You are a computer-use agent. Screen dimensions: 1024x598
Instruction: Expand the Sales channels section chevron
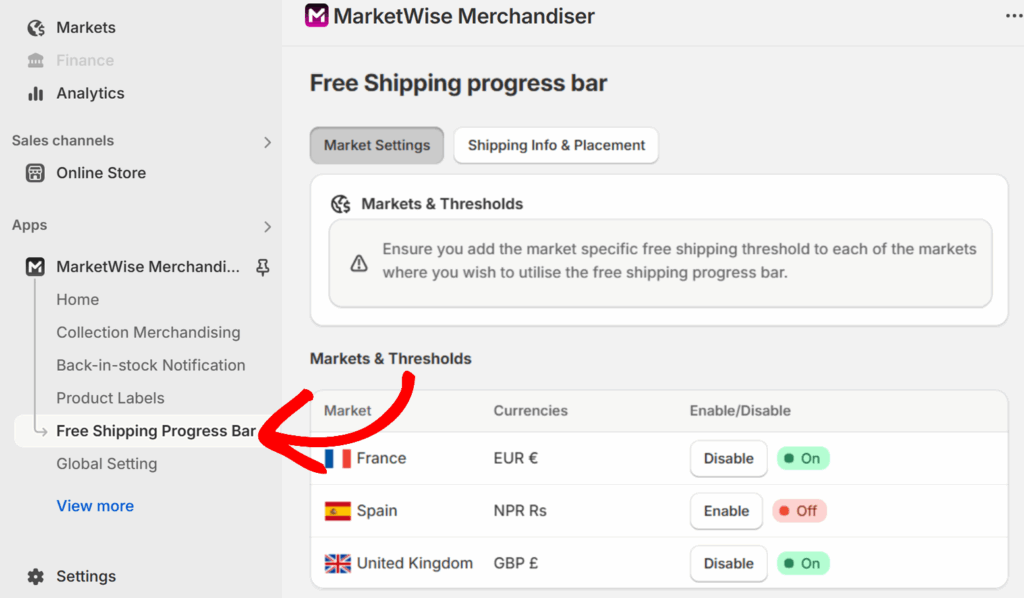click(267, 142)
